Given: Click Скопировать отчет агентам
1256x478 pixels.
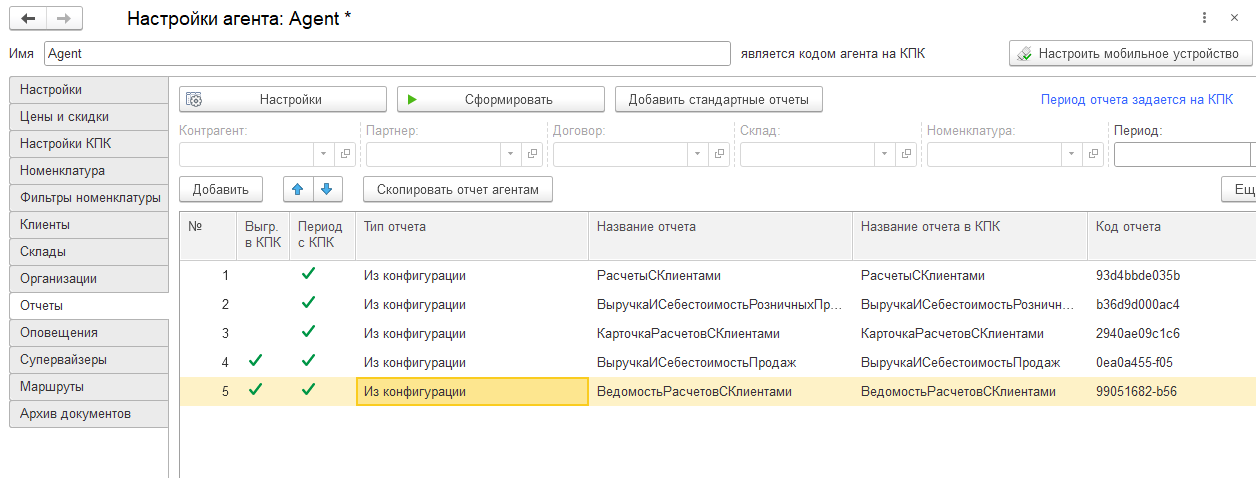Looking at the screenshot, I should (458, 189).
